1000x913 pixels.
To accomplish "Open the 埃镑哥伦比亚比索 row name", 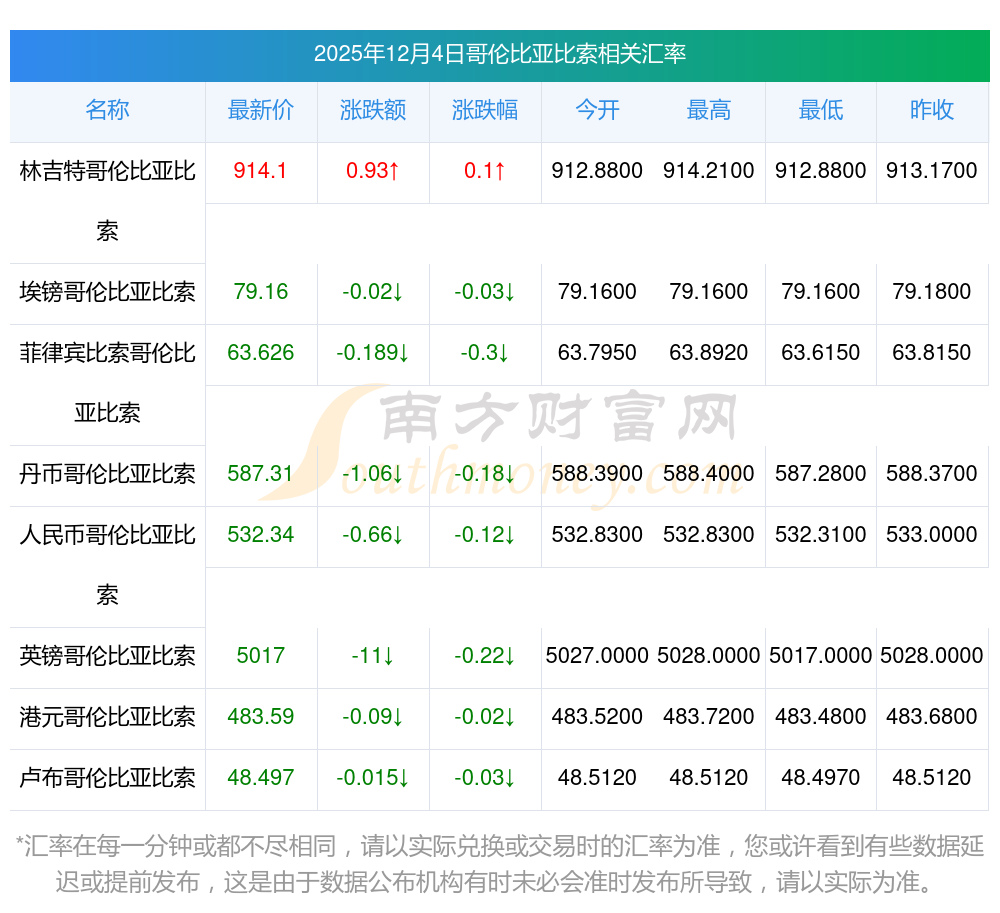I will (107, 292).
